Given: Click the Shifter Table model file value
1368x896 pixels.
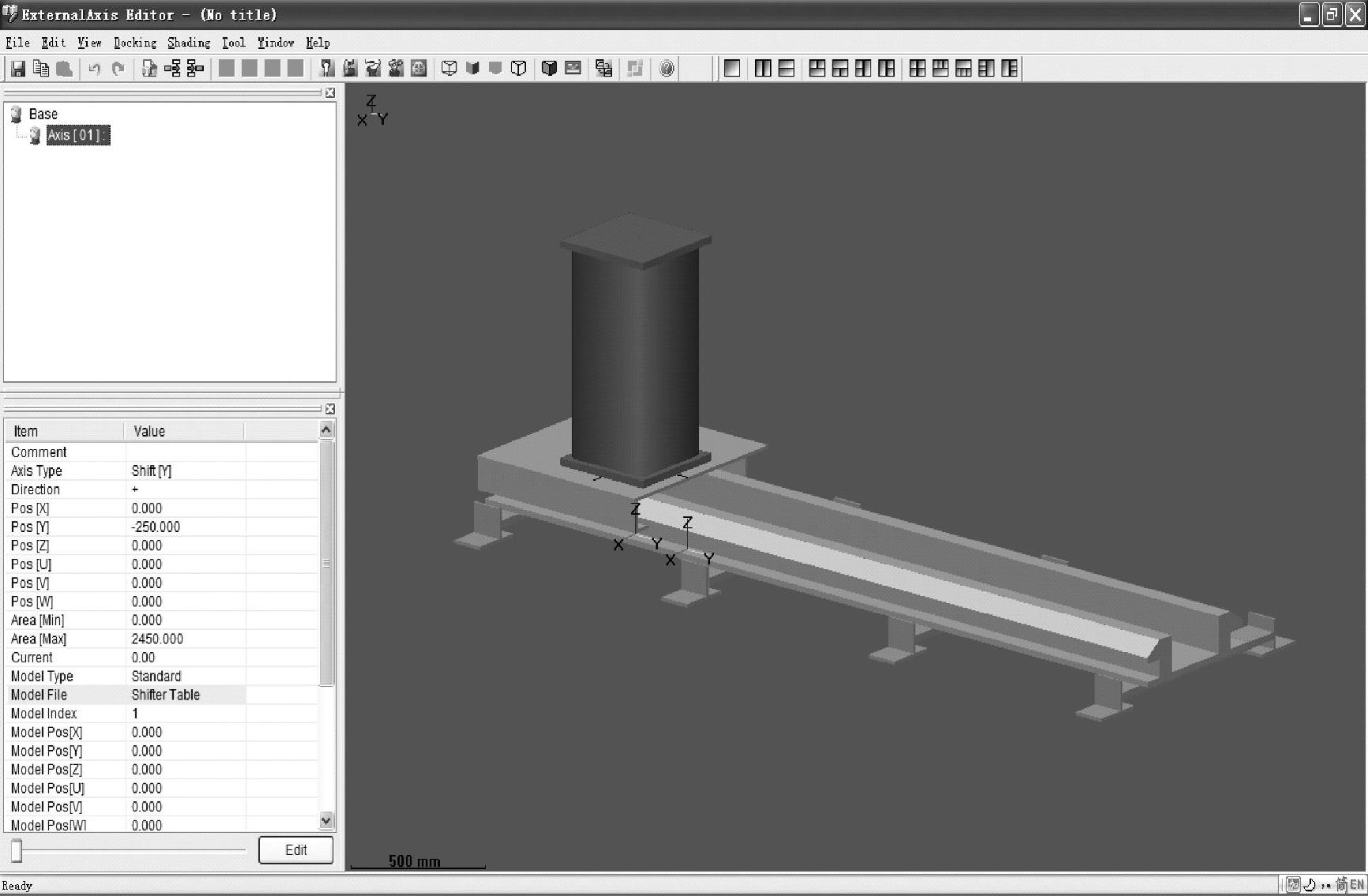Looking at the screenshot, I should (166, 695).
